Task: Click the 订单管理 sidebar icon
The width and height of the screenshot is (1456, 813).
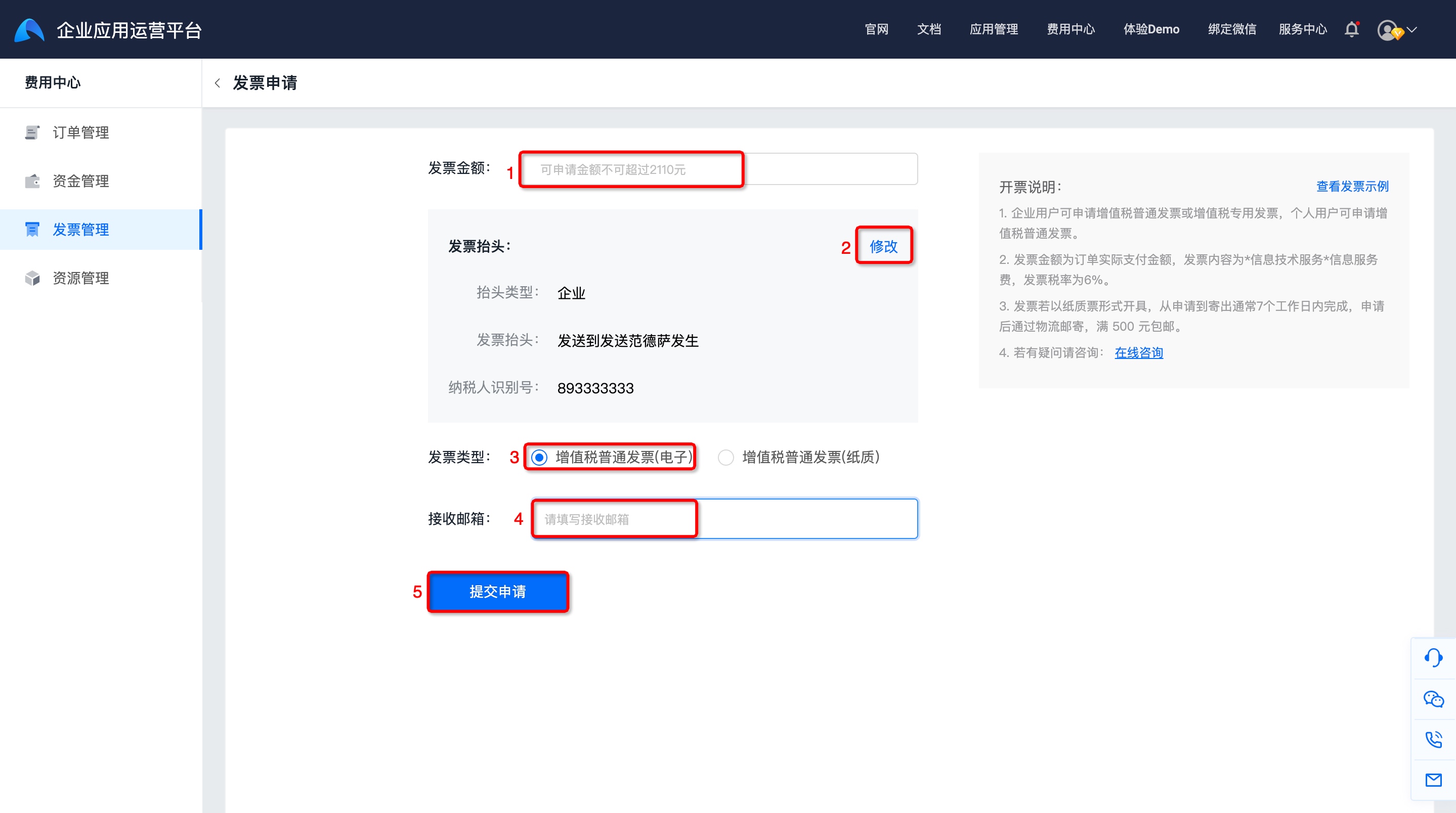Action: tap(32, 132)
